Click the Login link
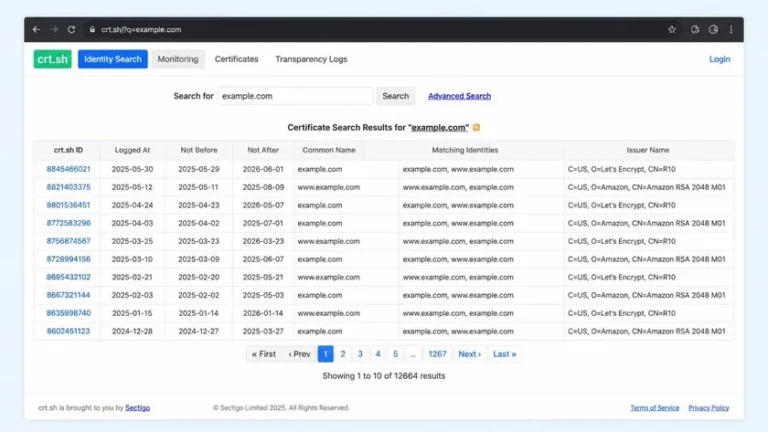 [720, 59]
